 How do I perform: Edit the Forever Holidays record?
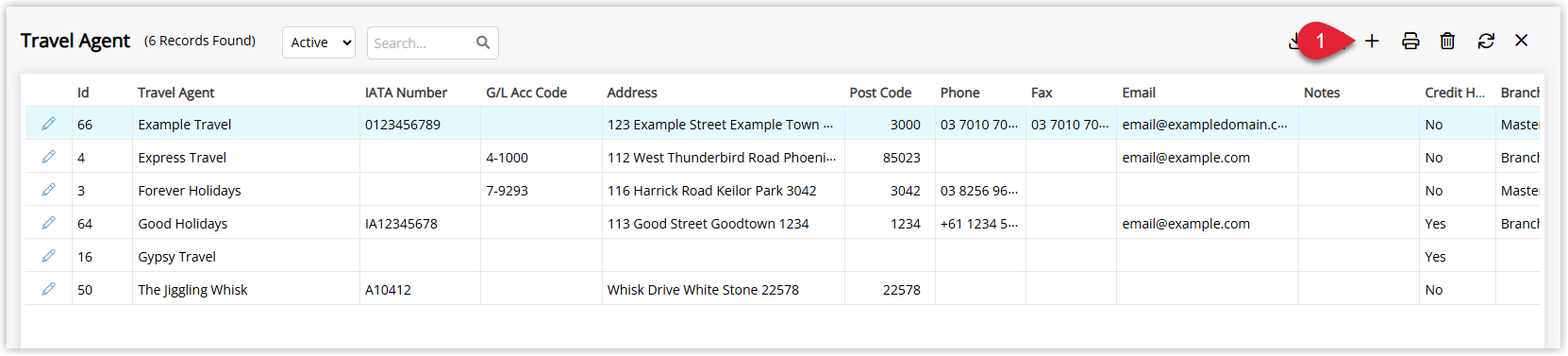(48, 190)
